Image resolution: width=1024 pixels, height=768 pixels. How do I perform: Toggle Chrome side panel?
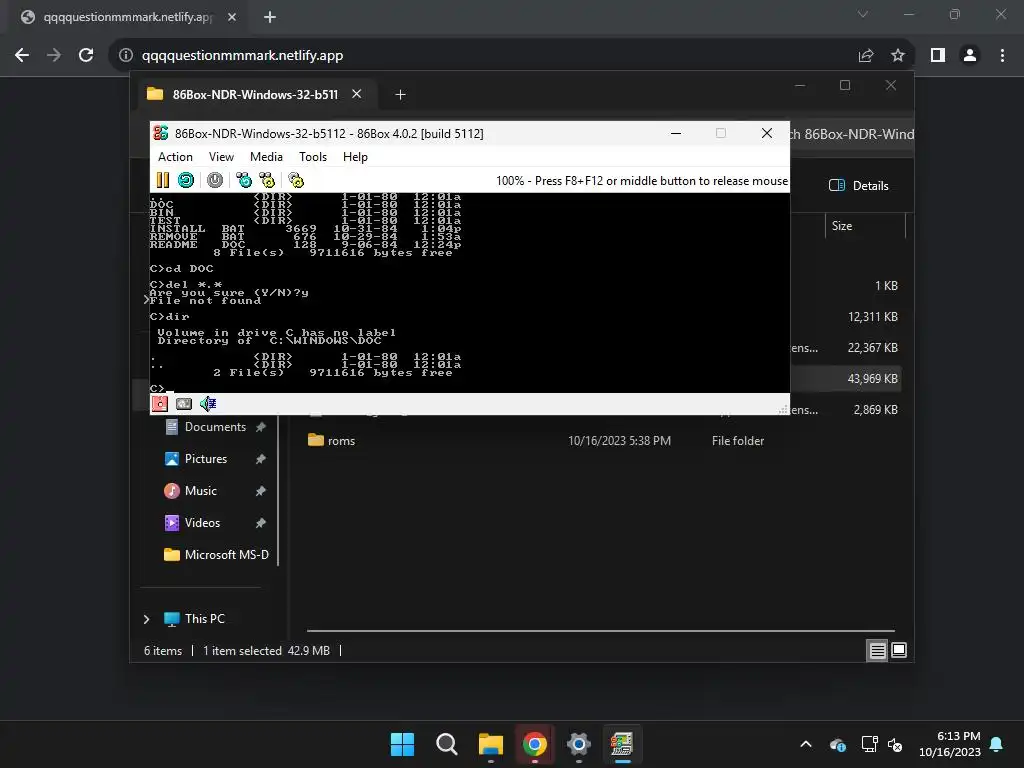click(938, 56)
